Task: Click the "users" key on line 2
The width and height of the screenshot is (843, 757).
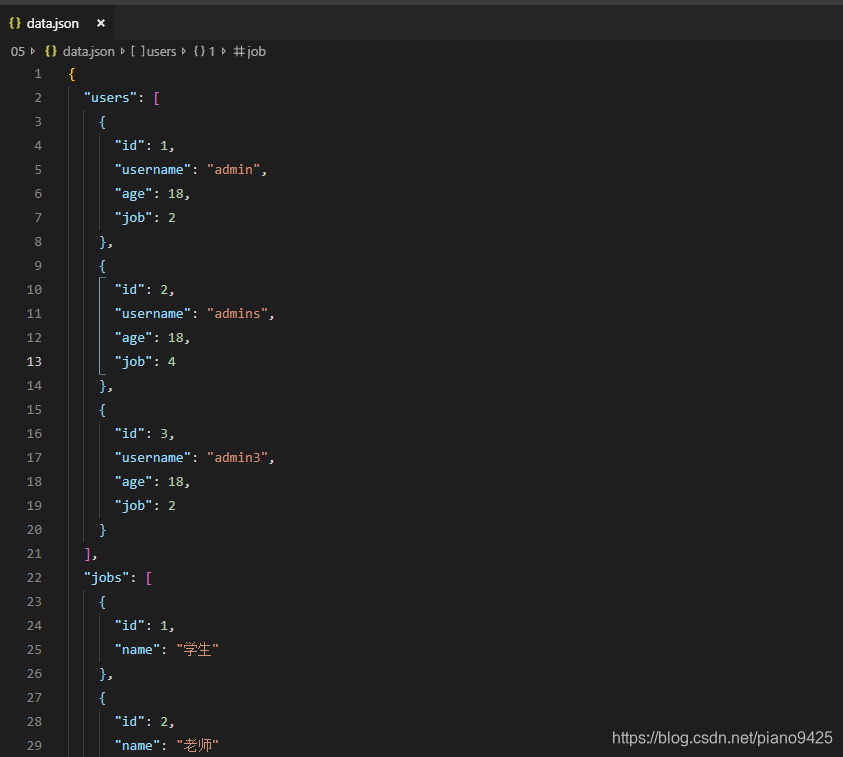Action: tap(110, 98)
